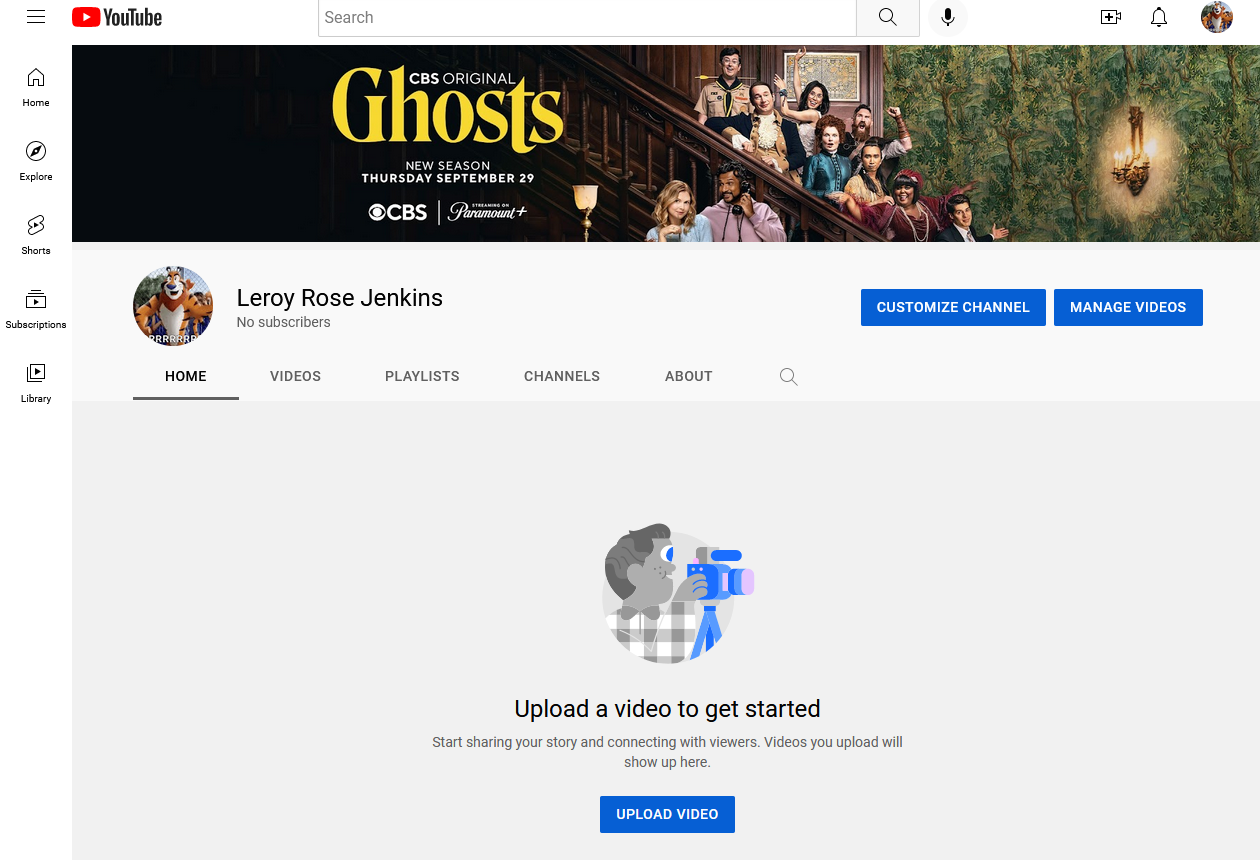The width and height of the screenshot is (1260, 860).
Task: Click the Ghosts banner image
Action: click(x=666, y=143)
